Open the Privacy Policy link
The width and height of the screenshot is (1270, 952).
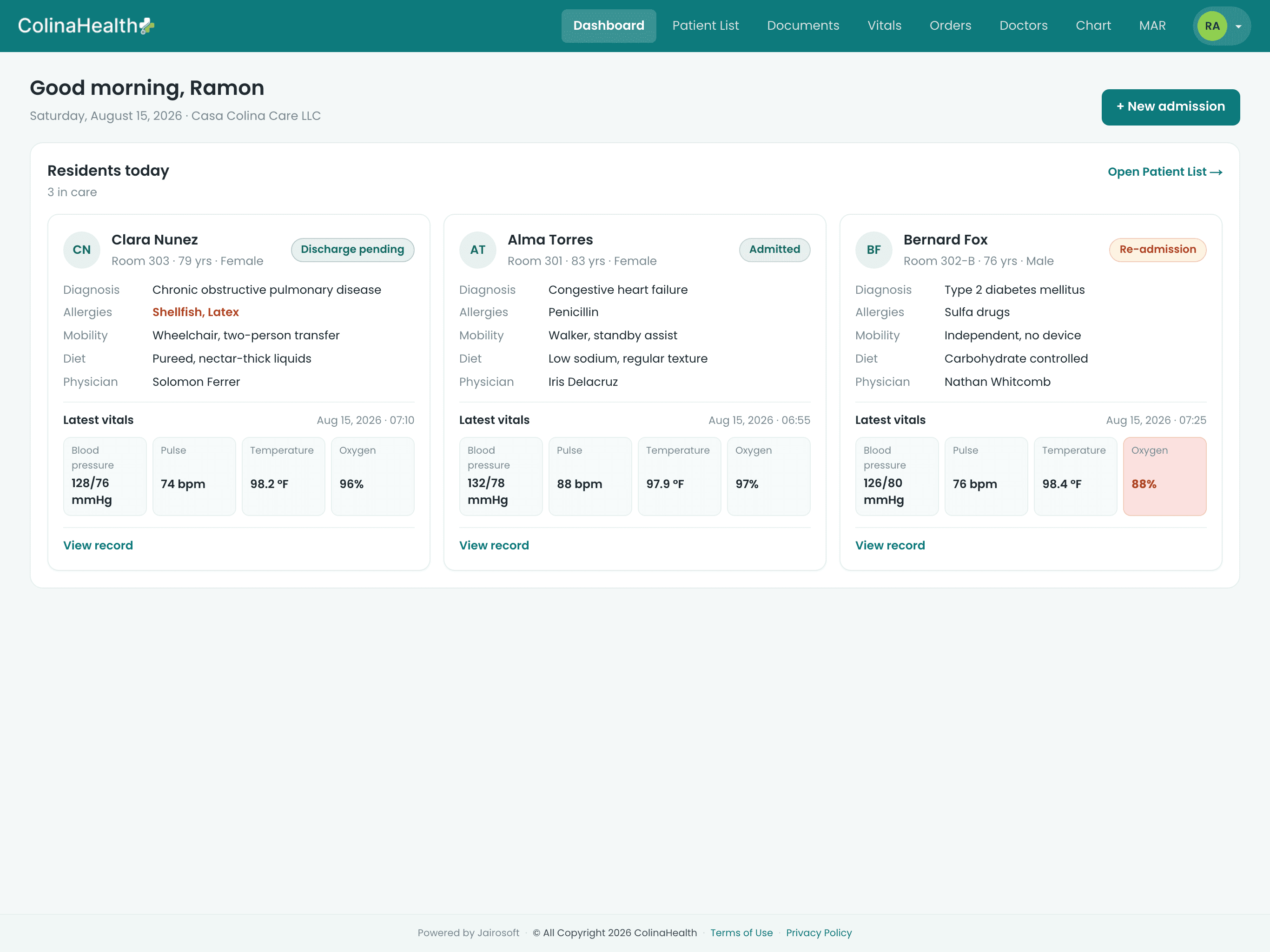click(819, 932)
